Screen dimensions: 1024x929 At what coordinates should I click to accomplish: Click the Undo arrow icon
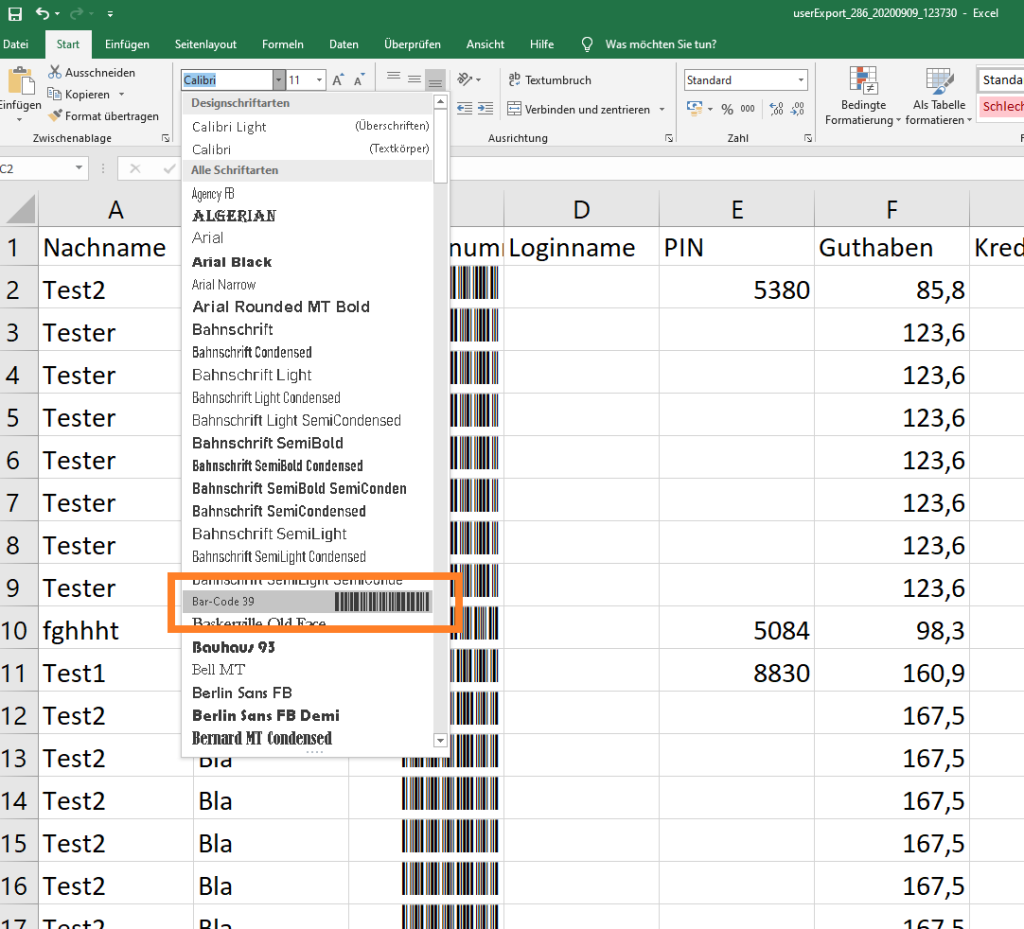[42, 13]
